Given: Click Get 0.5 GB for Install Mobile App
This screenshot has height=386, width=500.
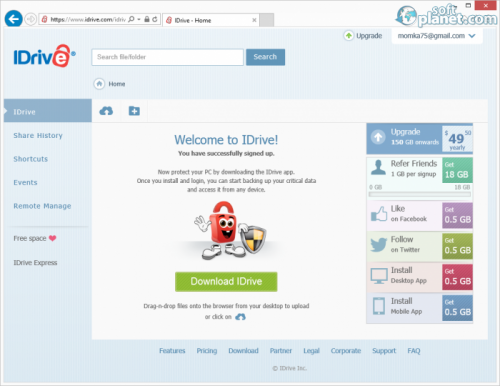Looking at the screenshot, I should click(457, 308).
